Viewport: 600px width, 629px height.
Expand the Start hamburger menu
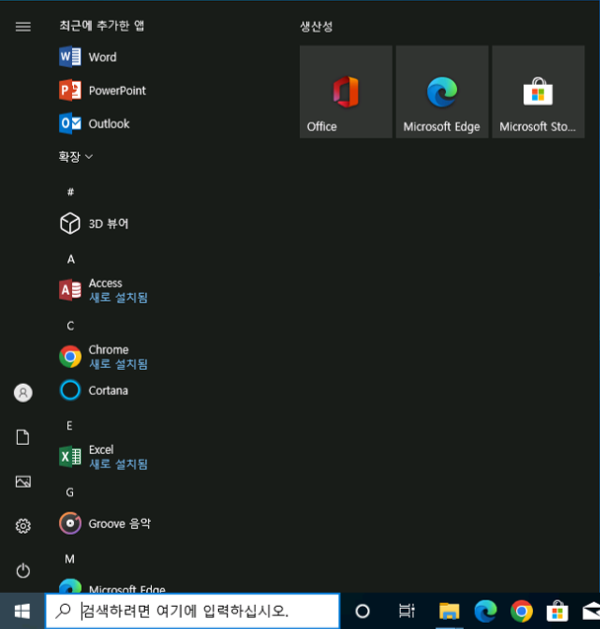tap(23, 26)
